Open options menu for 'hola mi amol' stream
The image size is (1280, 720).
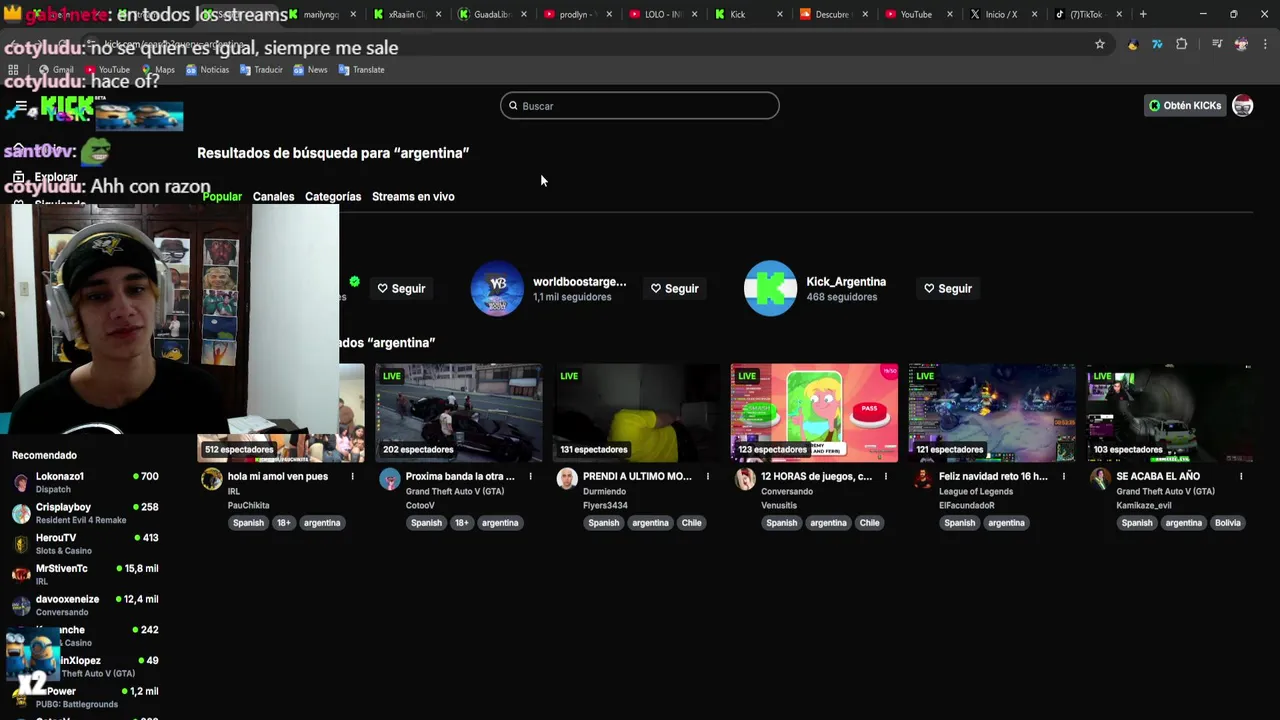352,477
